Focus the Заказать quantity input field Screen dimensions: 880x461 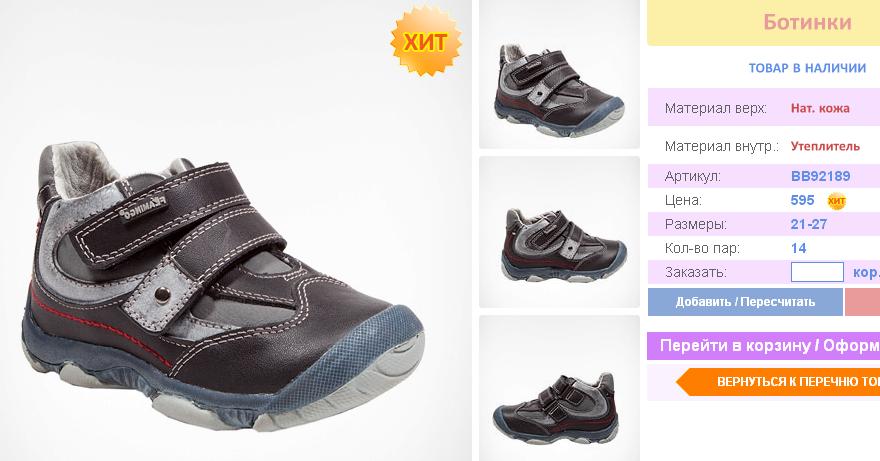click(817, 272)
